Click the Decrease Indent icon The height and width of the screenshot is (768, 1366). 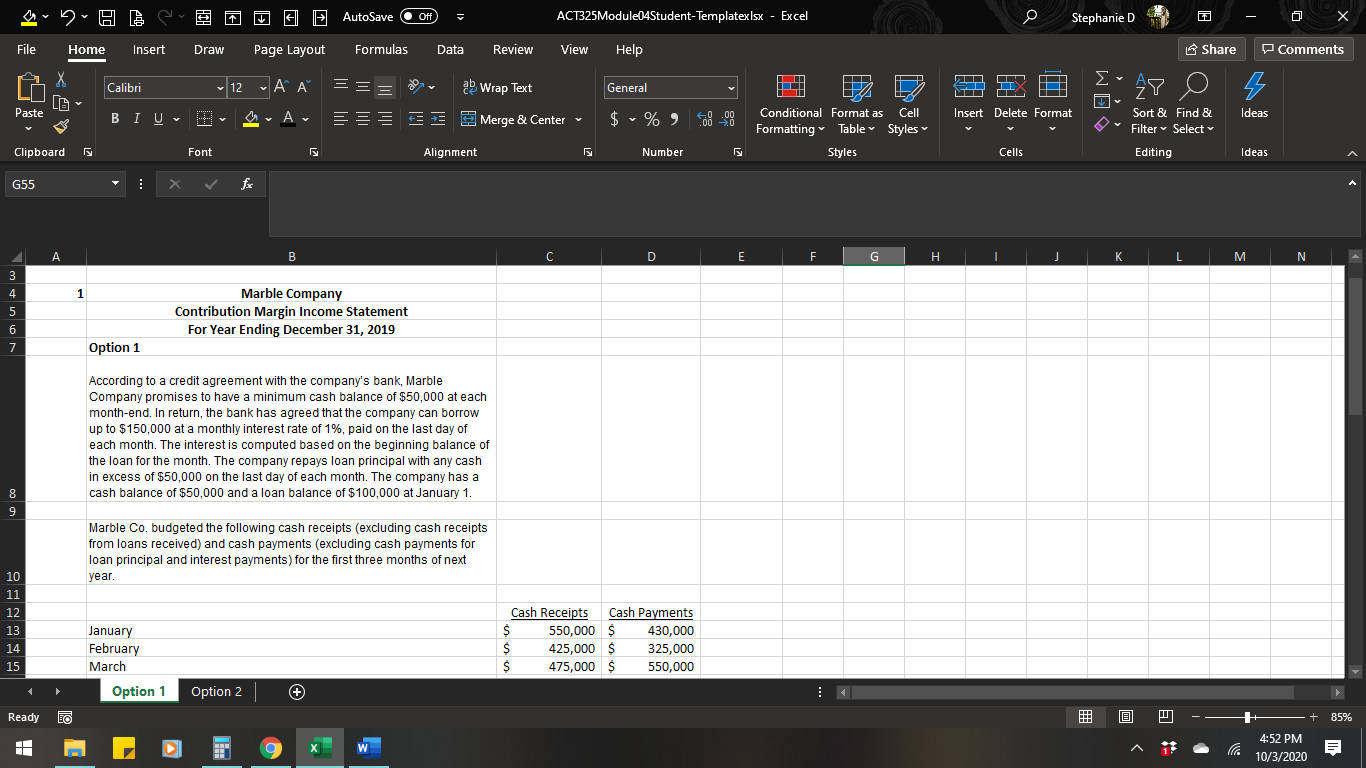tap(417, 119)
